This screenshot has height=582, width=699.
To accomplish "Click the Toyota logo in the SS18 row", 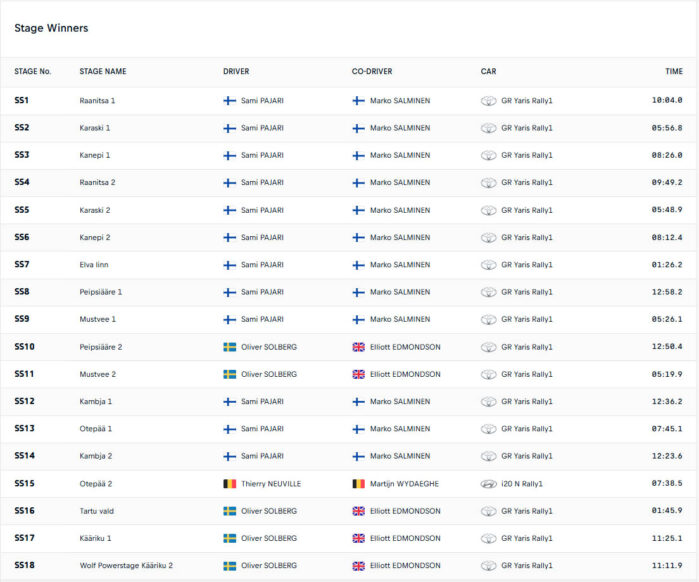I will [488, 566].
